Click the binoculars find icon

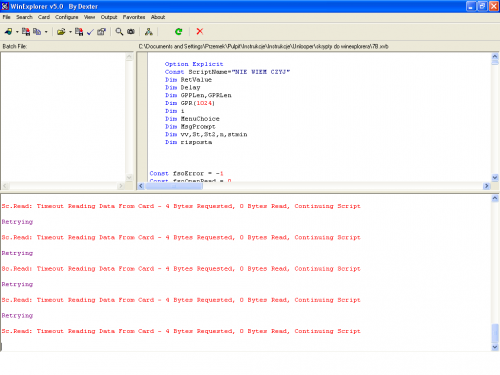[x=131, y=32]
